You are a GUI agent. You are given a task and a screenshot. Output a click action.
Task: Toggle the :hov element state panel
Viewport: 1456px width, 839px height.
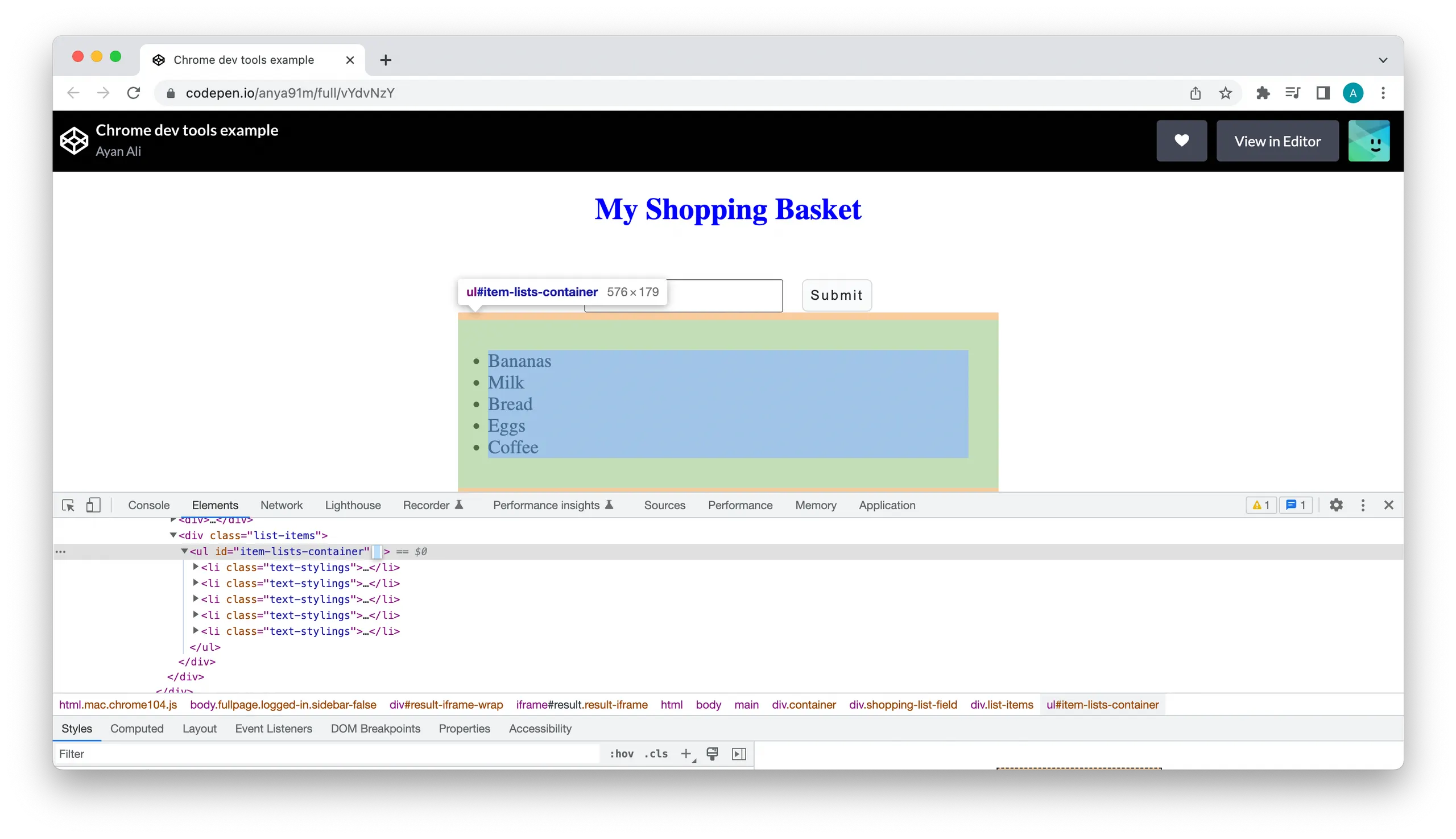622,754
